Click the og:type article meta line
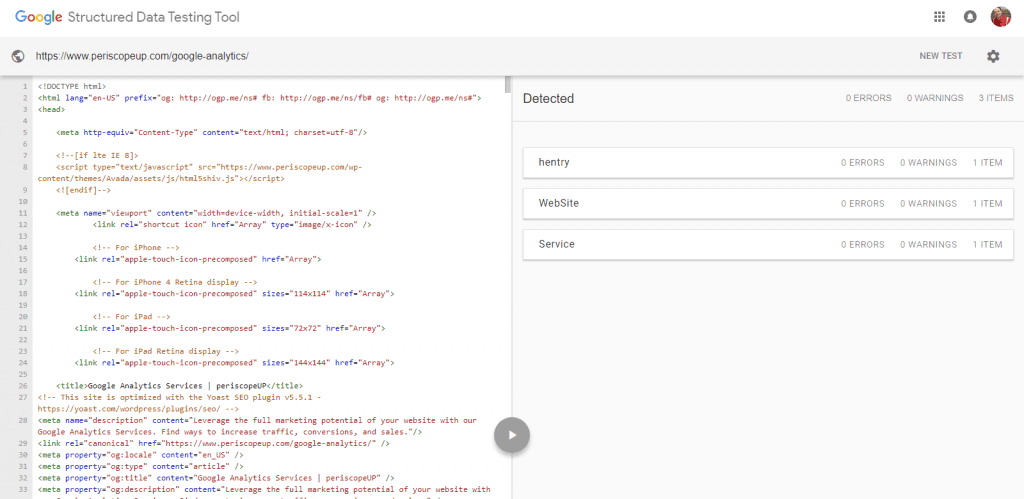The height and width of the screenshot is (499, 1024). (x=140, y=466)
